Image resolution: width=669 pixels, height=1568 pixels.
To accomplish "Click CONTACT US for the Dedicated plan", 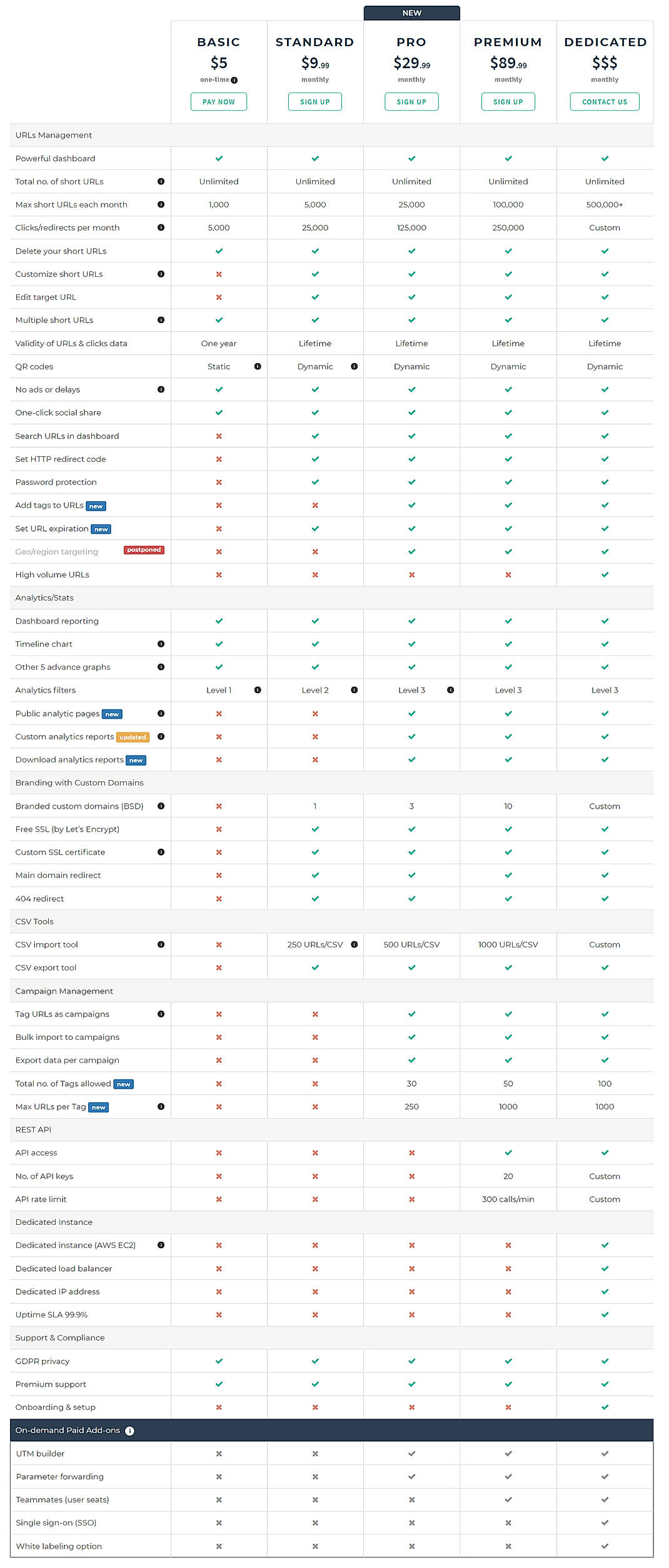I will pos(604,101).
